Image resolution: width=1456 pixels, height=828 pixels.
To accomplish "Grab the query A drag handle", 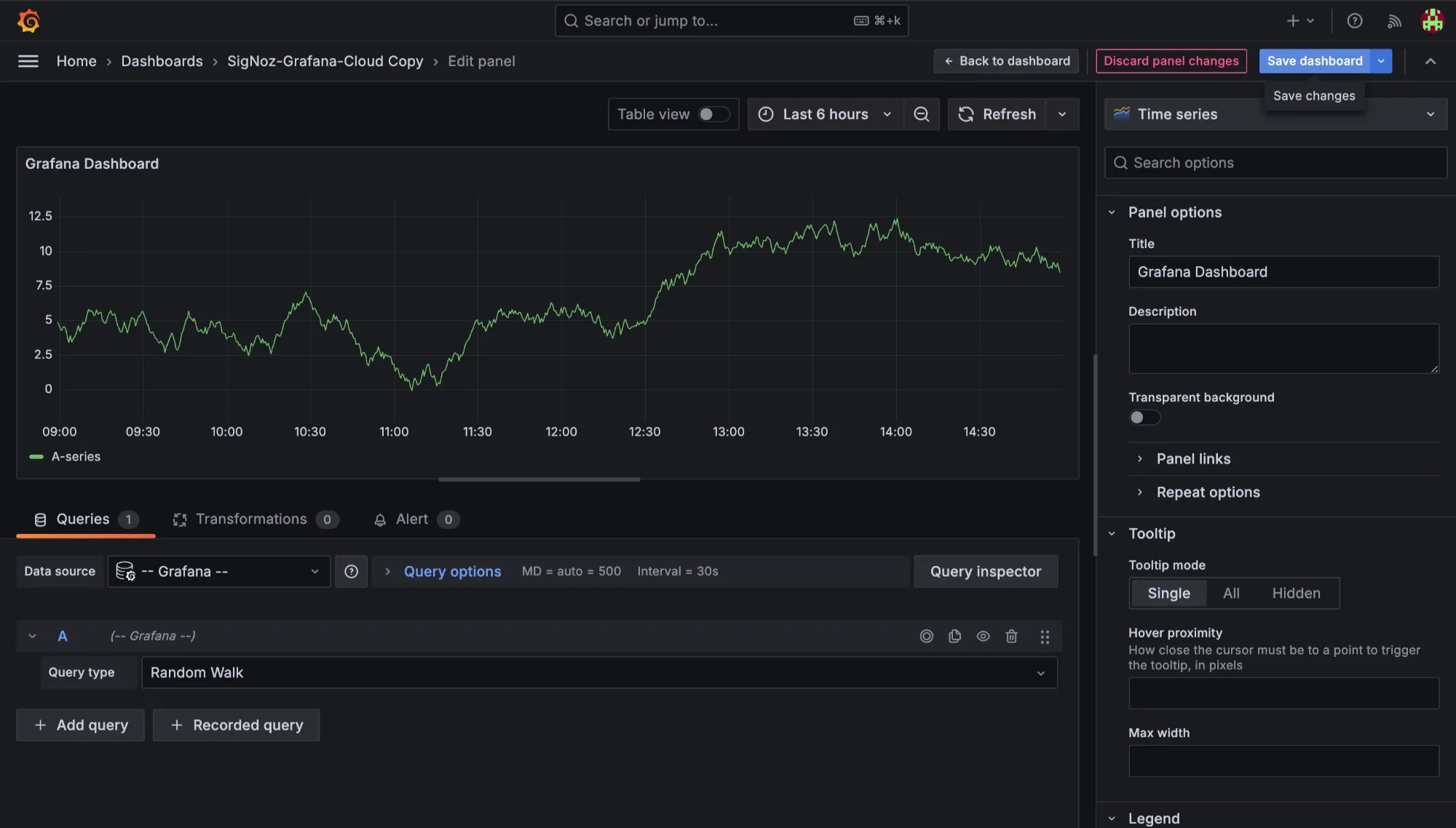I will [x=1045, y=637].
